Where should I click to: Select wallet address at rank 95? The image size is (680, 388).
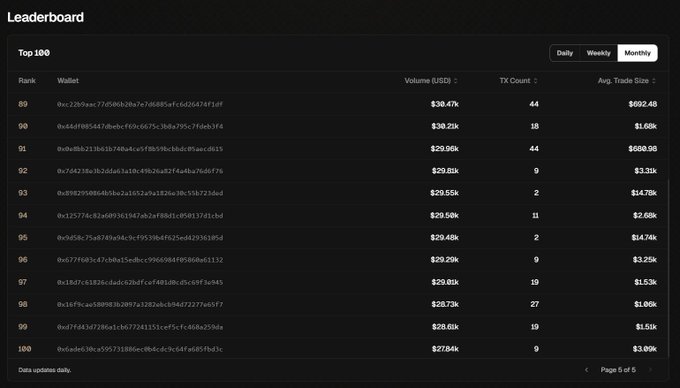tap(140, 238)
